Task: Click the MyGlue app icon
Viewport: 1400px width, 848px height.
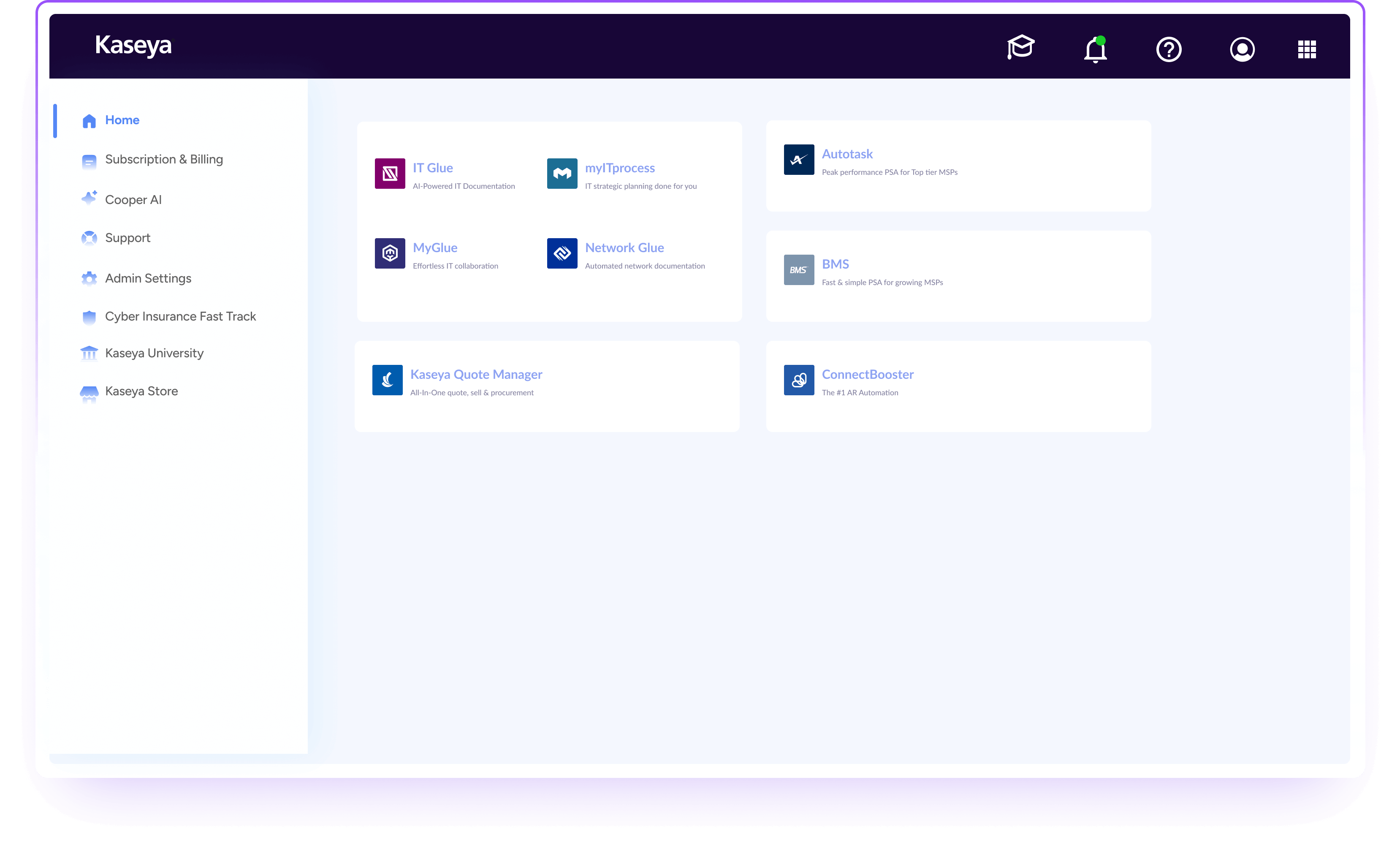Action: point(390,253)
